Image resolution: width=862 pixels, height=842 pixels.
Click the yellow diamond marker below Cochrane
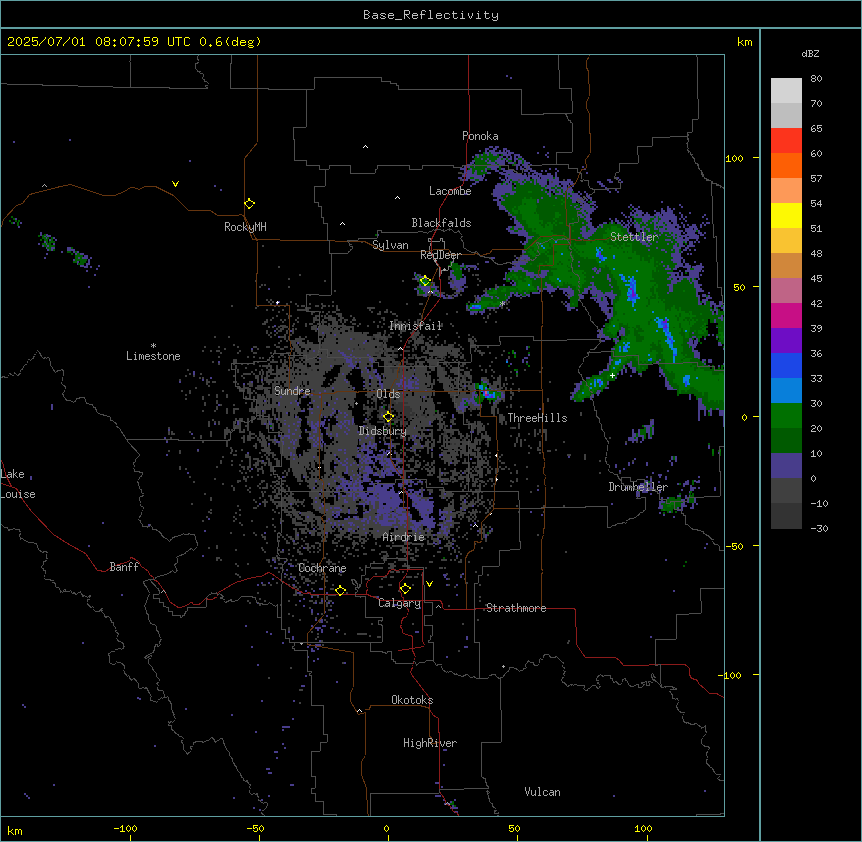pos(340,590)
